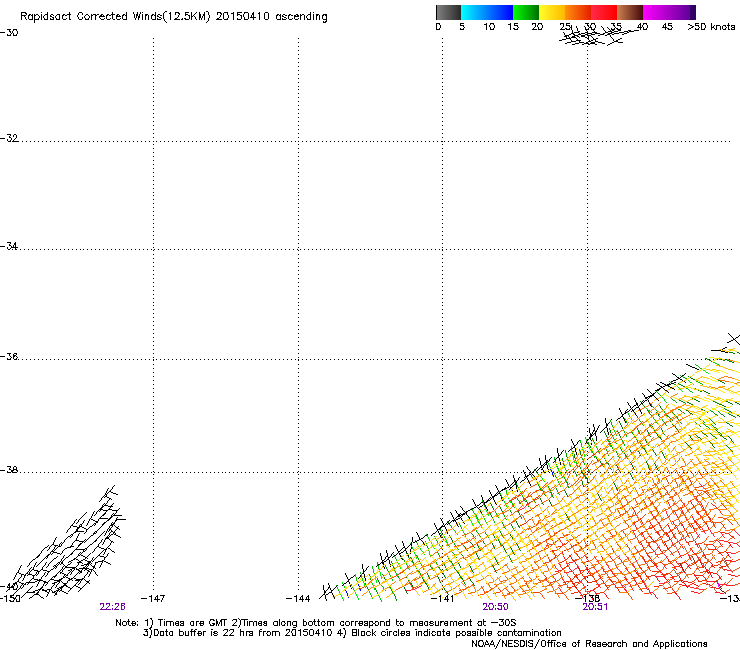The height and width of the screenshot is (650, 740).
Task: Click the -34 latitude label
Action: coord(9,246)
